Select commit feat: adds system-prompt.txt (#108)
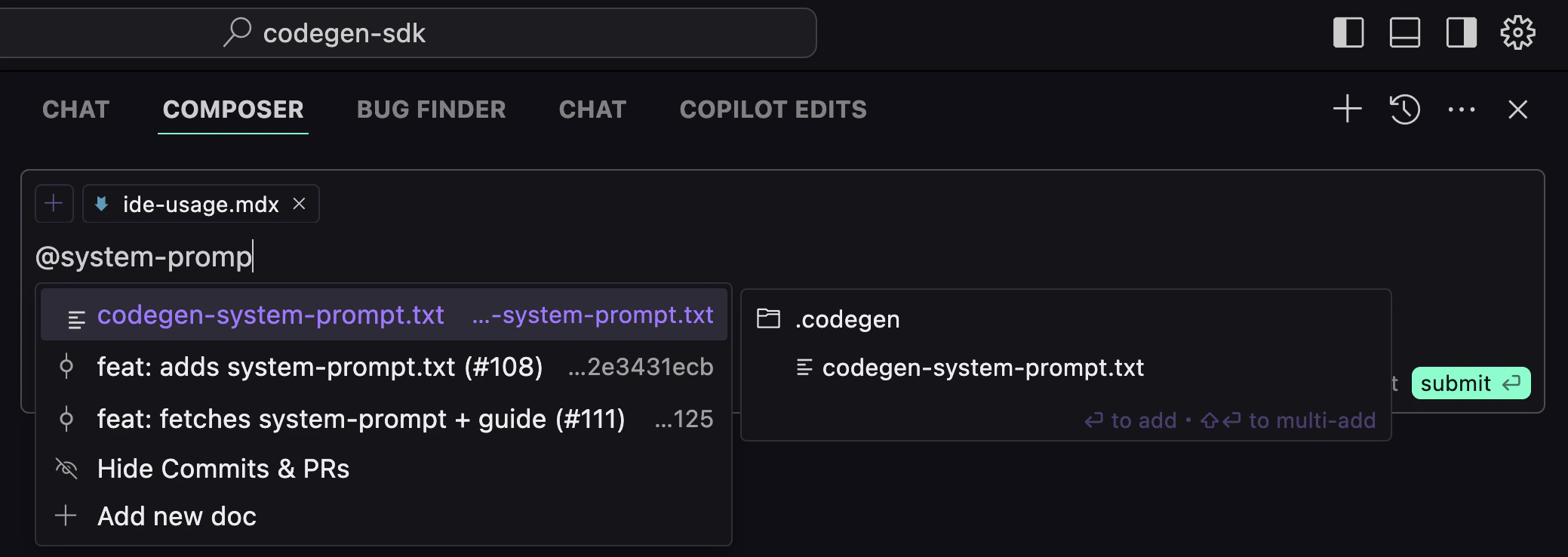This screenshot has height=557, width=1568. (x=384, y=367)
